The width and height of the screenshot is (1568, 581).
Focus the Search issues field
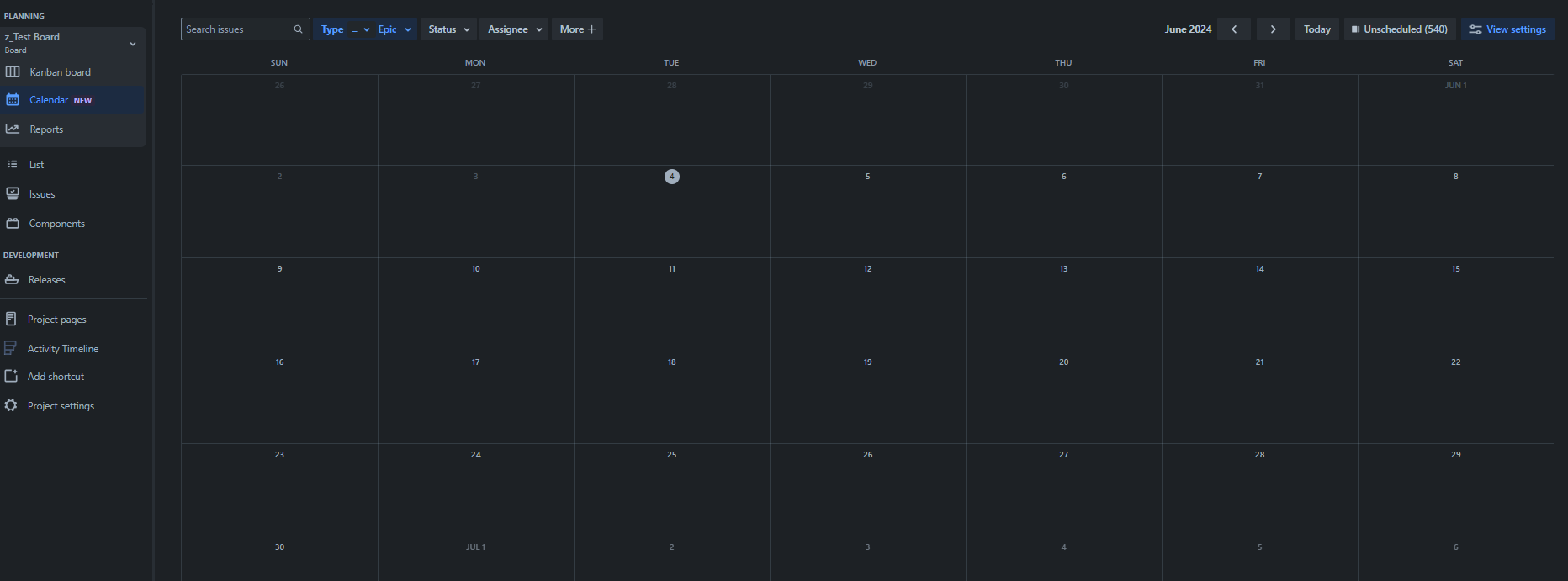pyautogui.click(x=245, y=29)
